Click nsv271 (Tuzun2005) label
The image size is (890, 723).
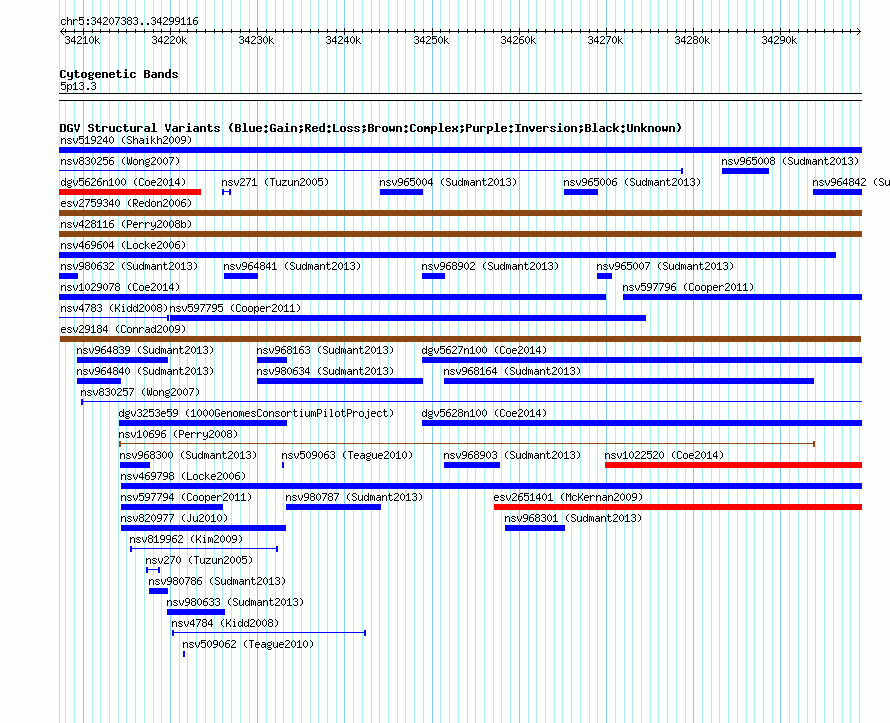point(275,182)
